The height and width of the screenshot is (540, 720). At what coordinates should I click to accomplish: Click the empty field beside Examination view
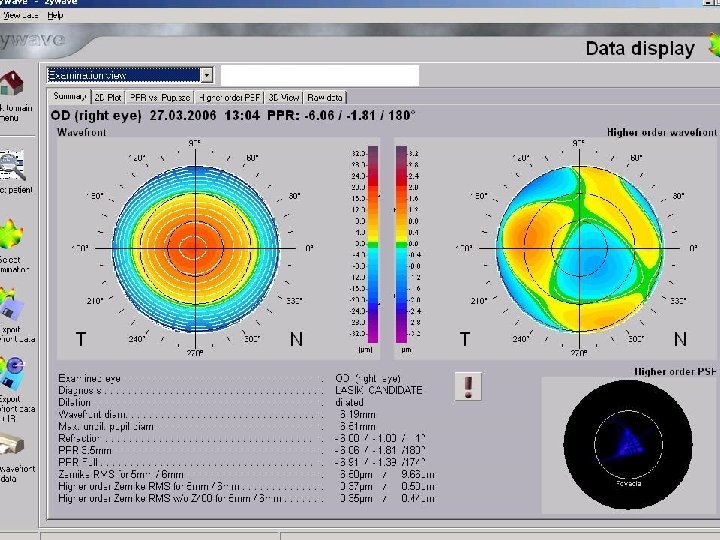(x=319, y=75)
